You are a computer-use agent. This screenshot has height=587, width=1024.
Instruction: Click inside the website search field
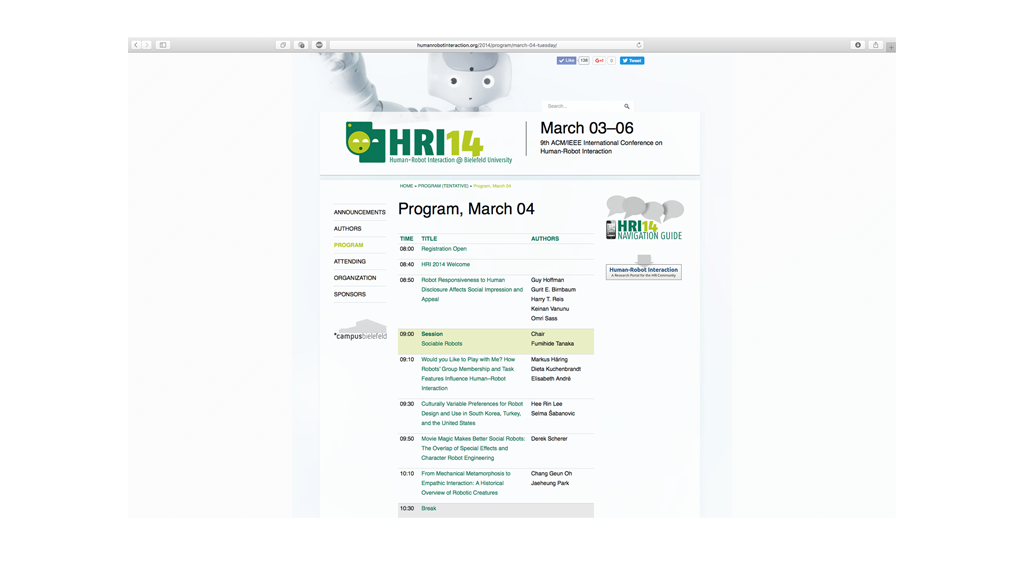(580, 106)
